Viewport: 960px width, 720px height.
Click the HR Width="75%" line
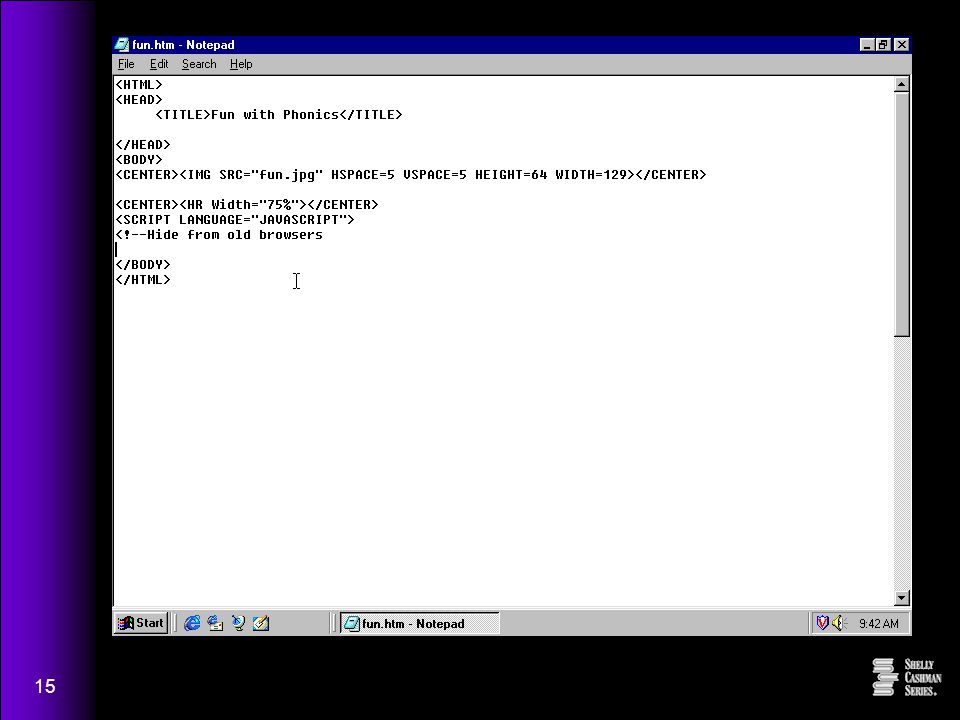[x=247, y=204]
